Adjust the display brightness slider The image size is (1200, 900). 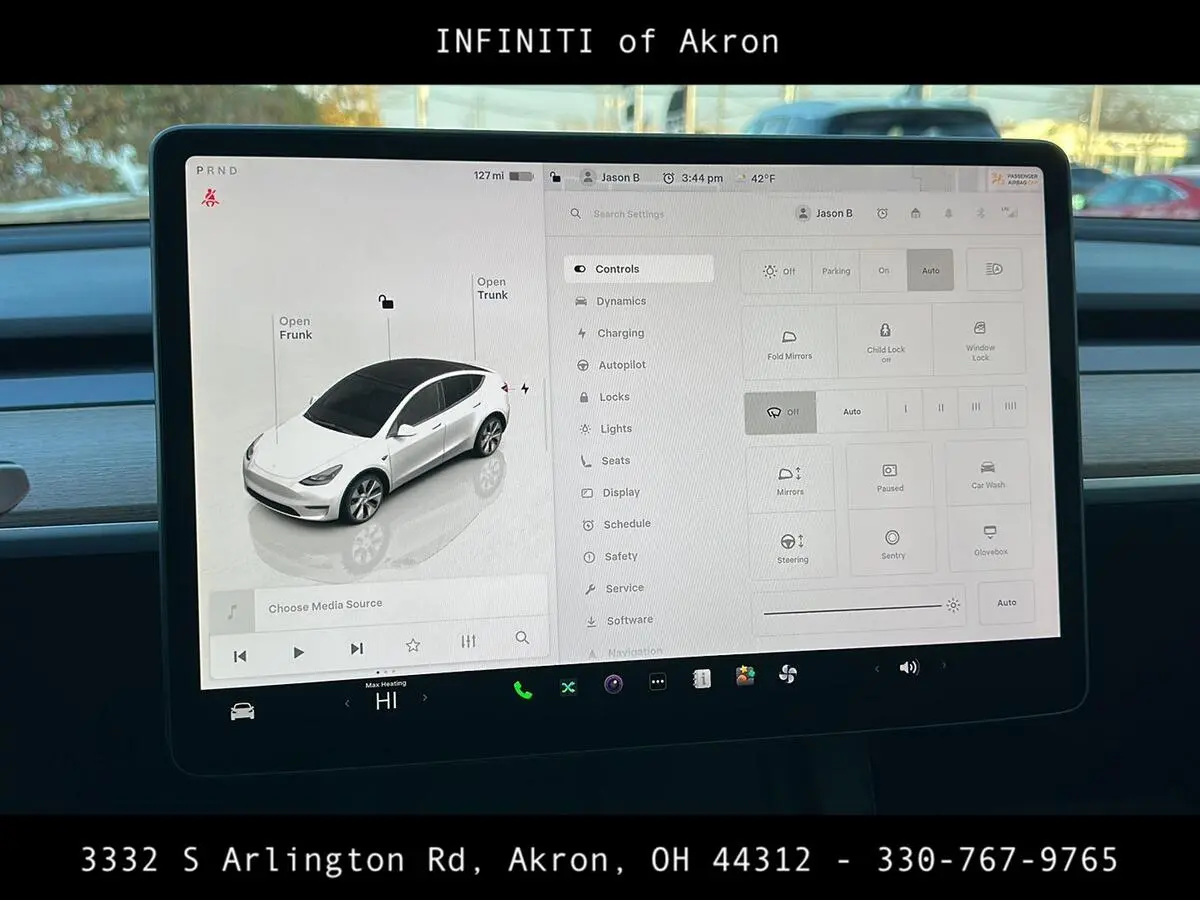tap(852, 608)
